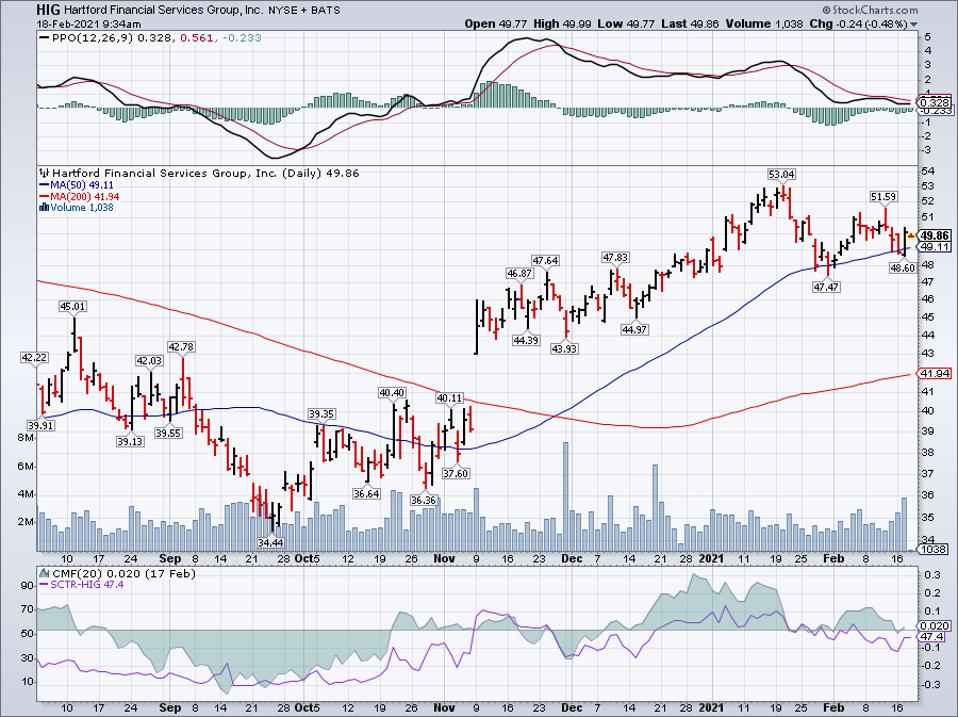Click the Open 49.77 value
This screenshot has height=717, width=958.
point(496,24)
